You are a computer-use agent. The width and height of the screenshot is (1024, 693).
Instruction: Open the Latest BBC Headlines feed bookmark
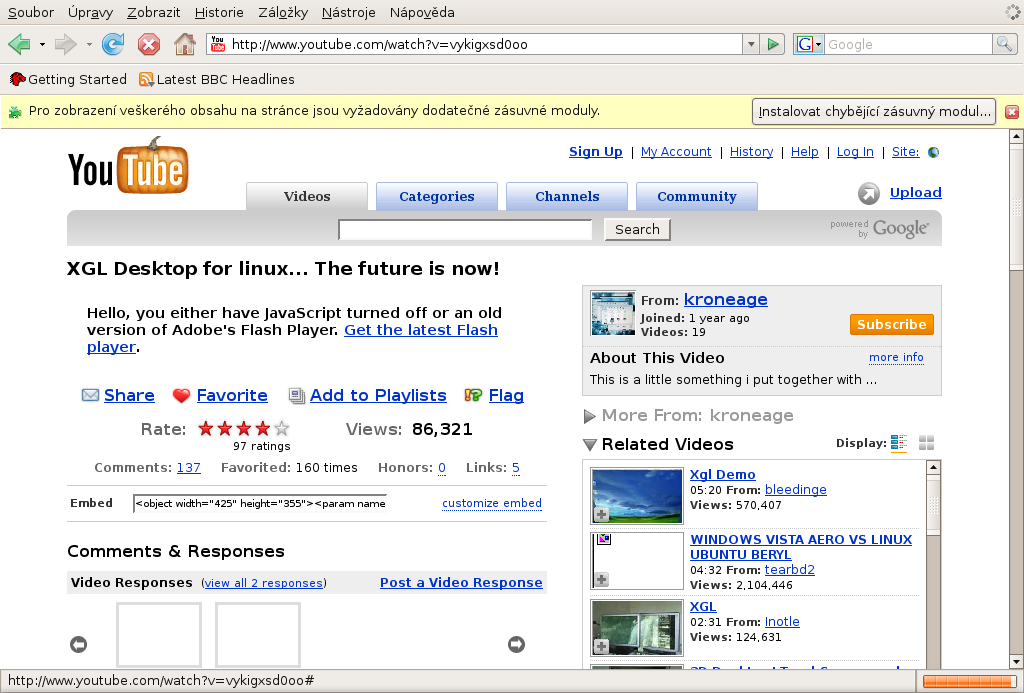click(217, 79)
